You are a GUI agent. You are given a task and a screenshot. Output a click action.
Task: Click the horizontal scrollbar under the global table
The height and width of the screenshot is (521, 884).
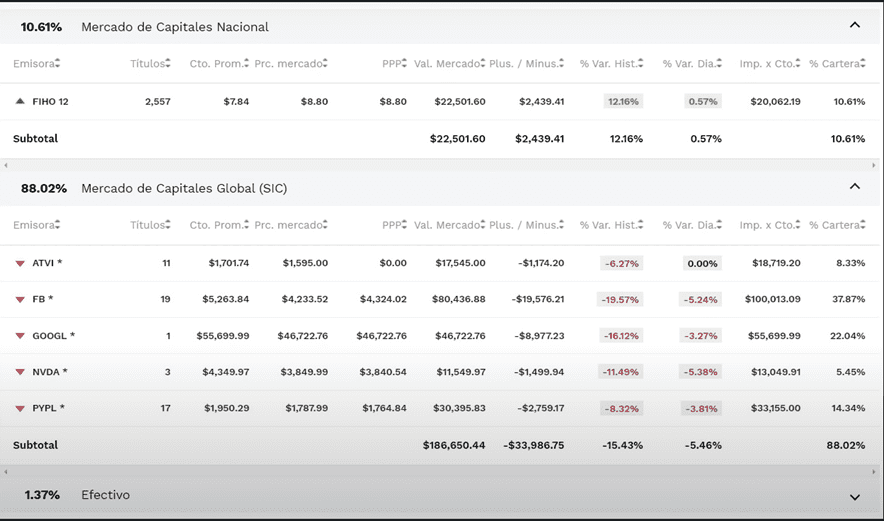tap(441, 471)
